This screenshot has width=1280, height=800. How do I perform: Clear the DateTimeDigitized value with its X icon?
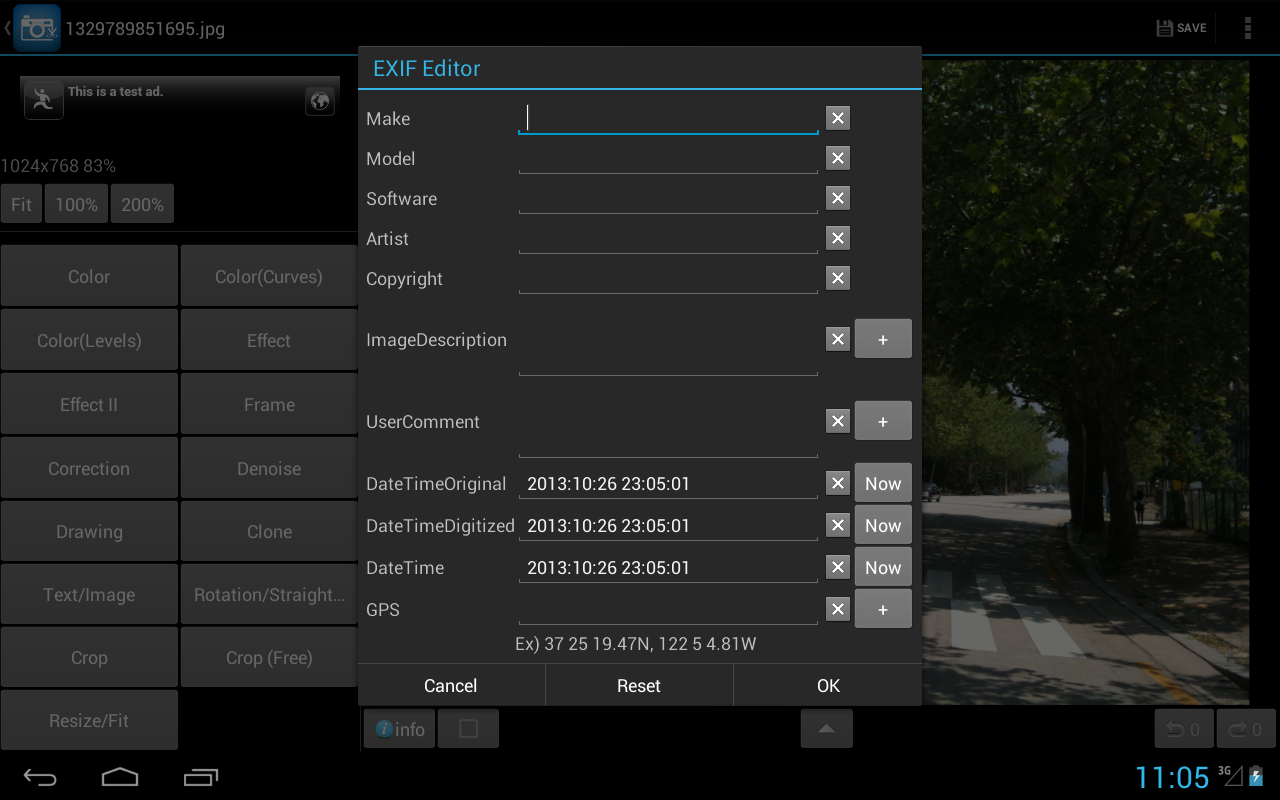(x=838, y=526)
